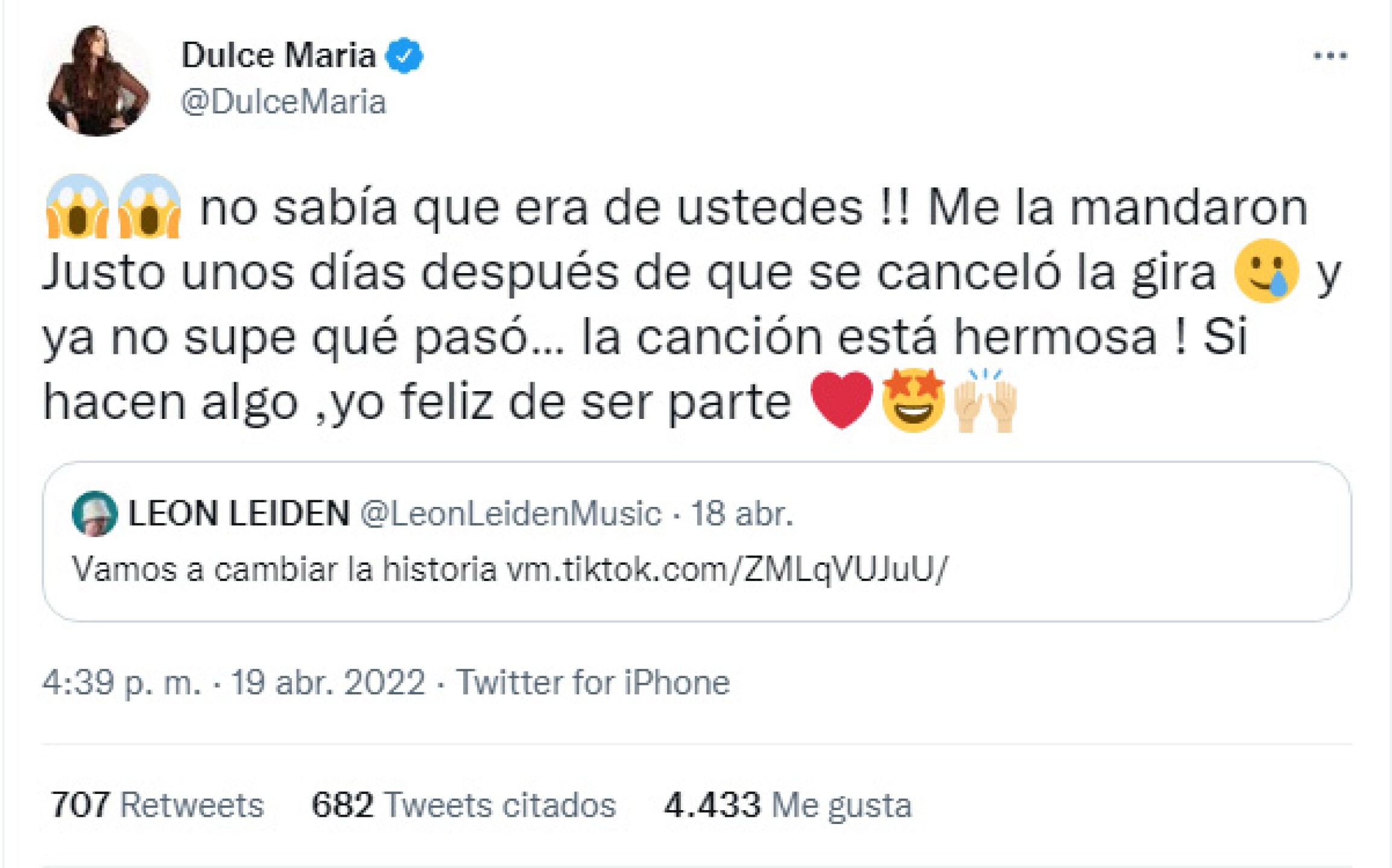Screen dimensions: 1392x868
Task: Click the star-eyes emoji
Action: click(913, 399)
